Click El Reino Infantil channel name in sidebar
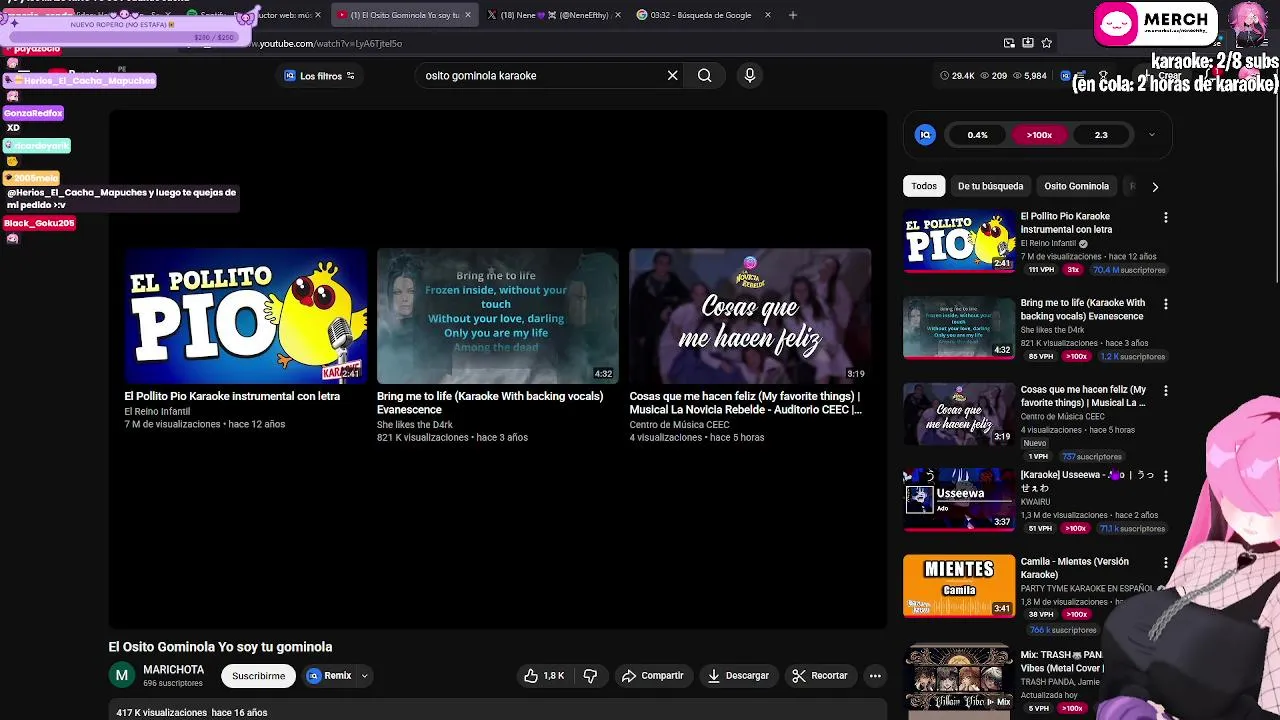Image resolution: width=1280 pixels, height=720 pixels. (x=1049, y=243)
